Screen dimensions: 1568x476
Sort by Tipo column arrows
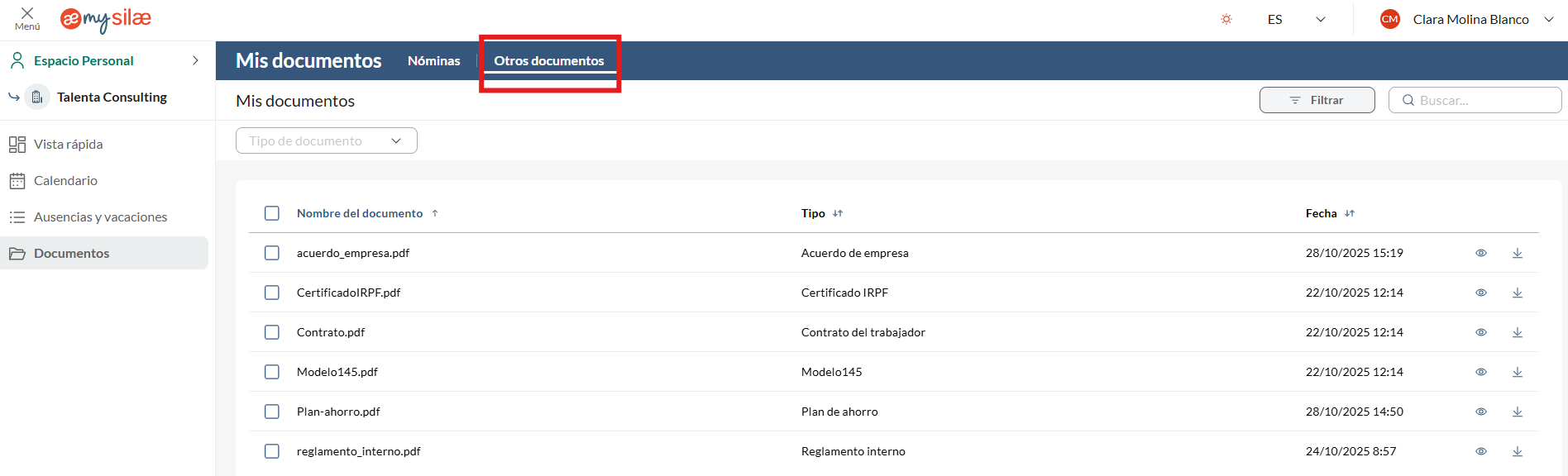coord(838,213)
